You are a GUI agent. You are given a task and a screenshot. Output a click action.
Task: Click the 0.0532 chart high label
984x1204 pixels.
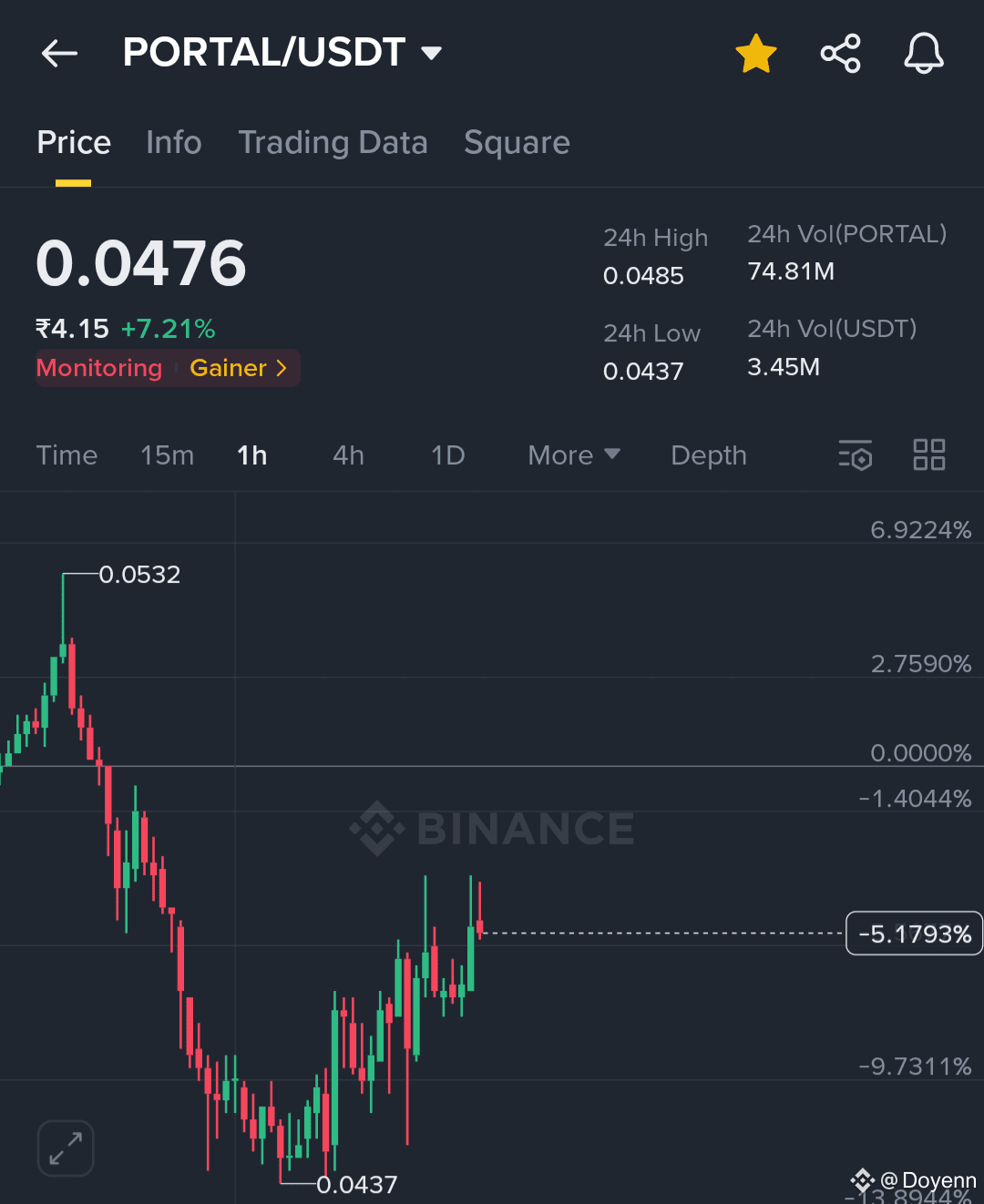pyautogui.click(x=139, y=575)
